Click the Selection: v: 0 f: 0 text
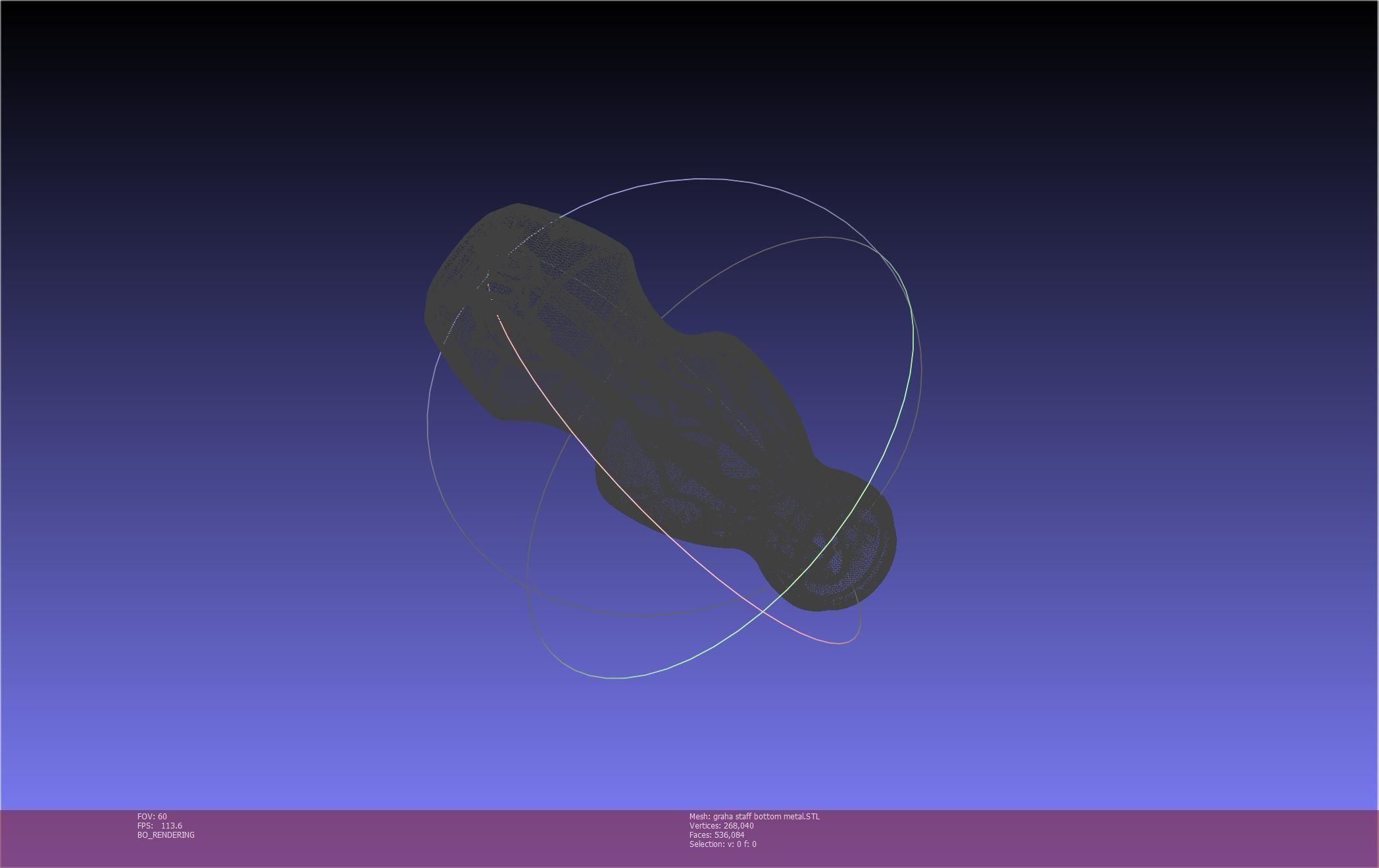Image resolution: width=1379 pixels, height=868 pixels. tap(722, 844)
